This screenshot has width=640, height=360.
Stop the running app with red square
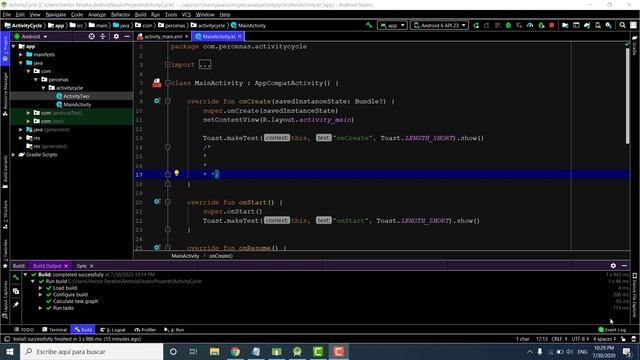click(552, 25)
